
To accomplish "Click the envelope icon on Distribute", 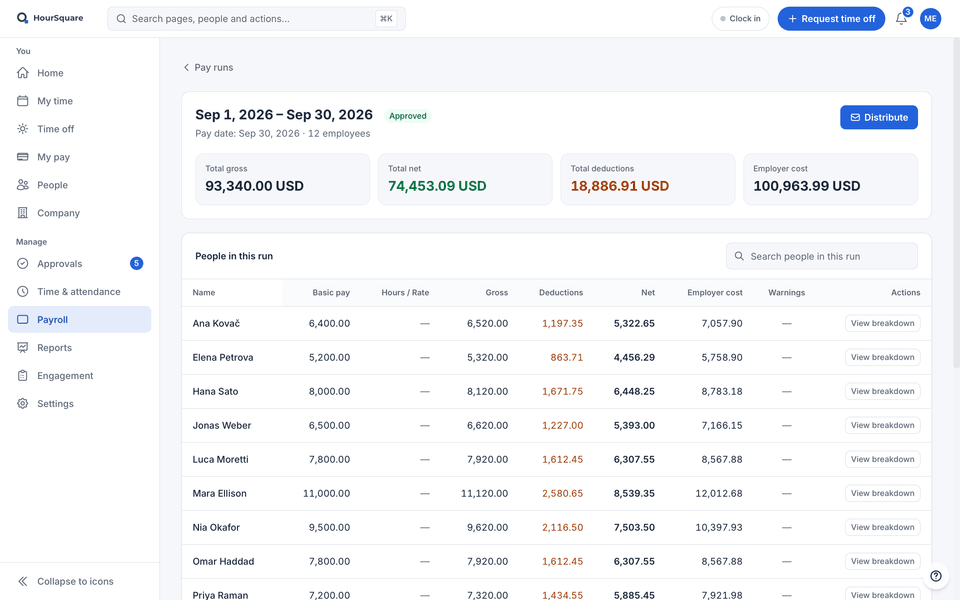I will [x=855, y=118].
